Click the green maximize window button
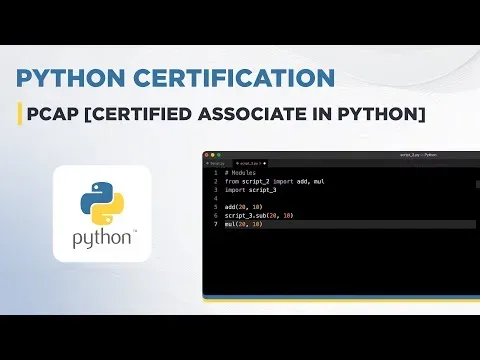This screenshot has width=480, height=360. (x=219, y=155)
